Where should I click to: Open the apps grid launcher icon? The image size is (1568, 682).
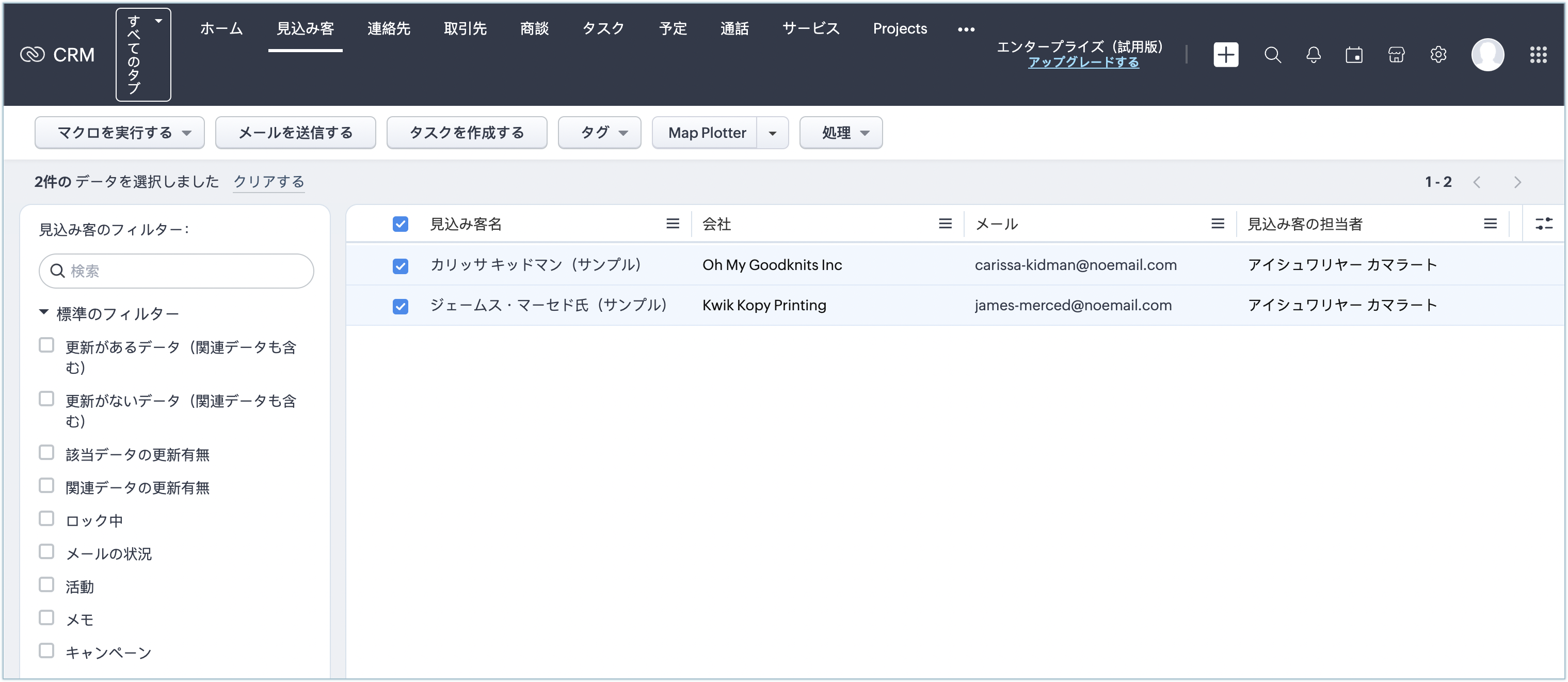click(1538, 55)
